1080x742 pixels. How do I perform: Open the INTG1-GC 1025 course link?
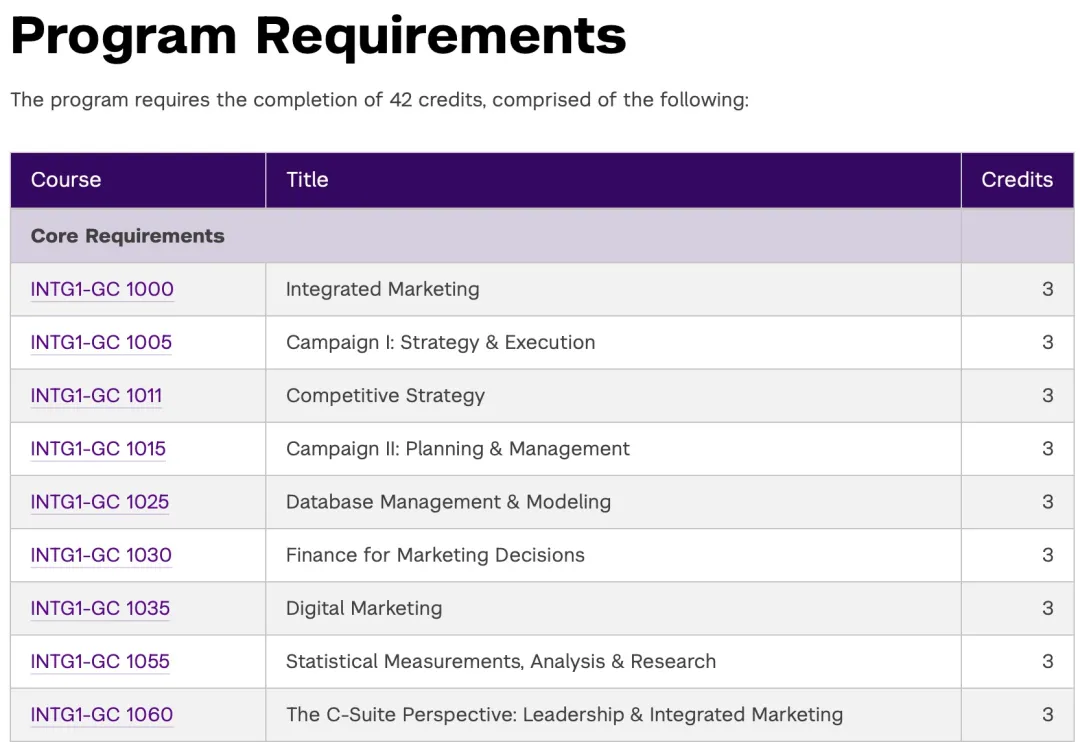pos(100,501)
